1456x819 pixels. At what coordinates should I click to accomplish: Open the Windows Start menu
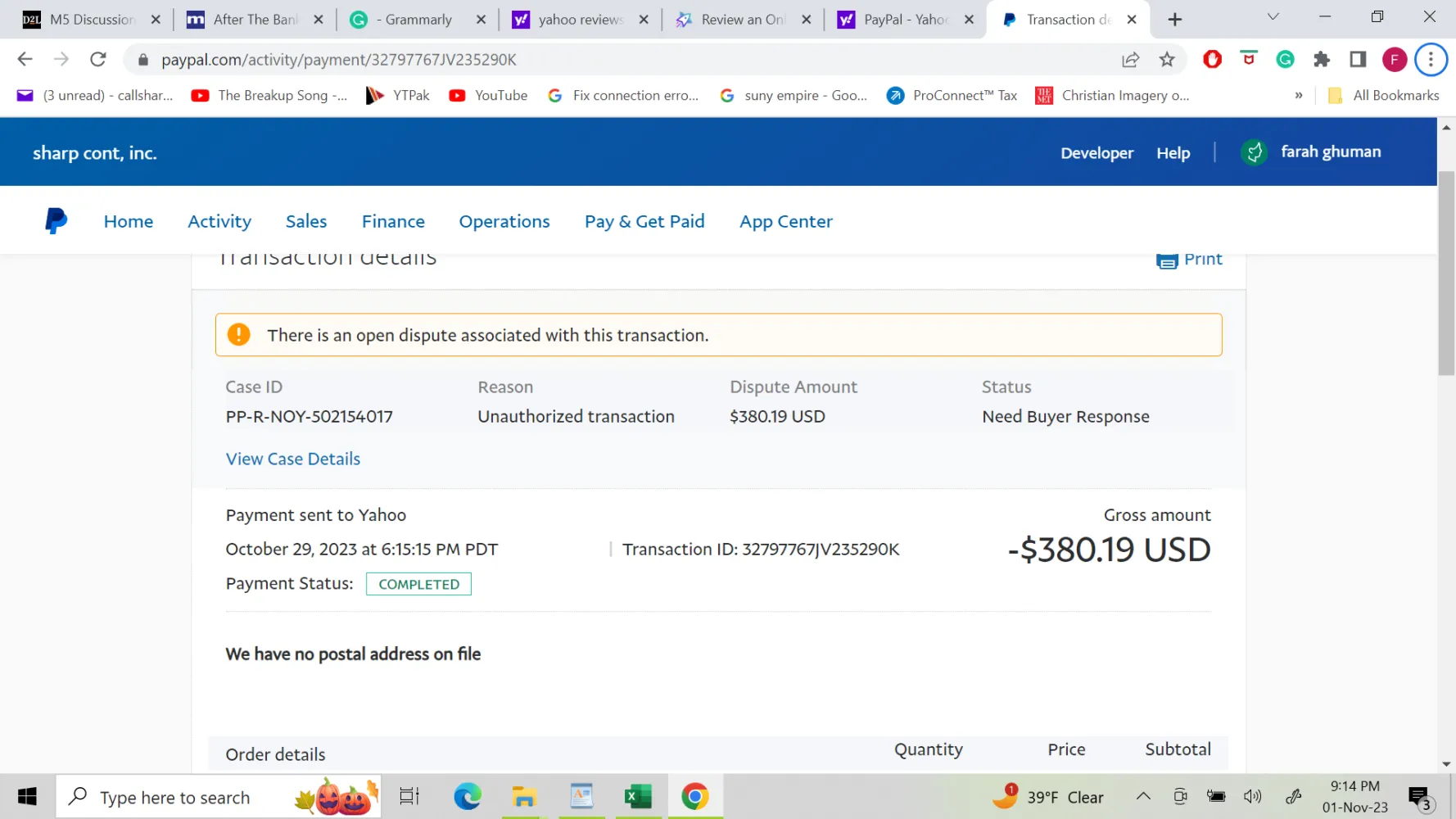[x=27, y=796]
